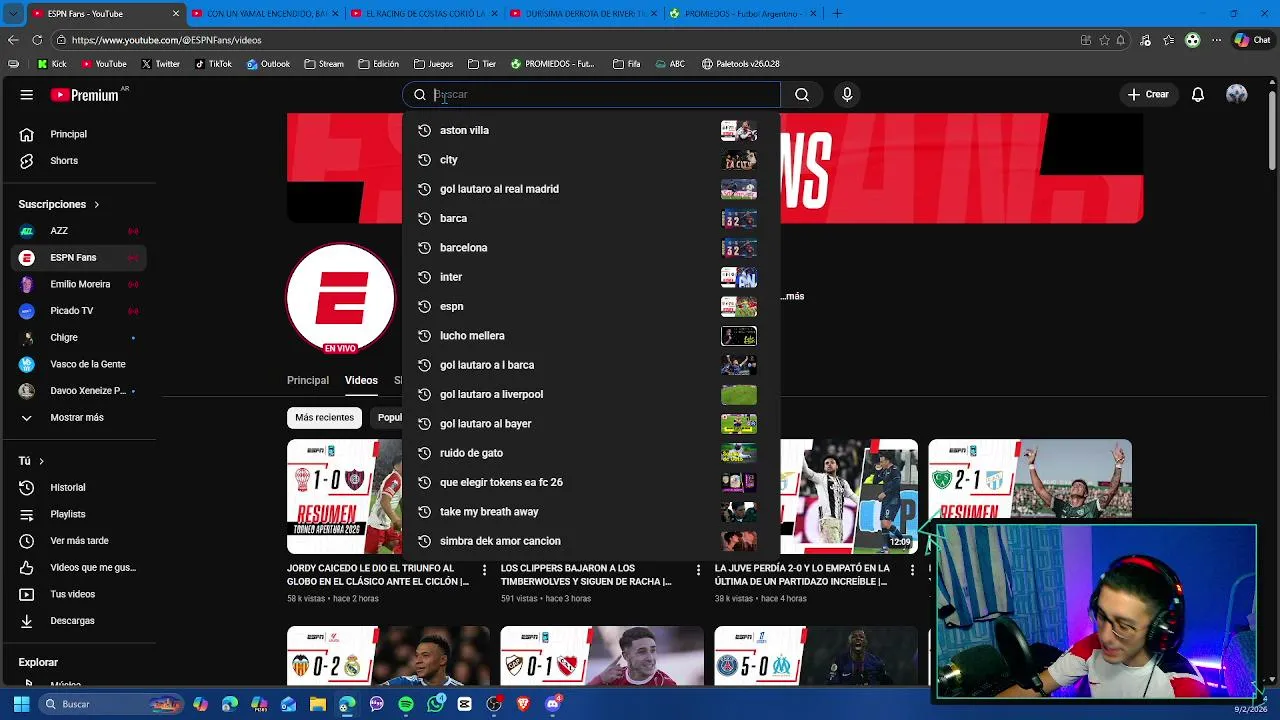The width and height of the screenshot is (1280, 720).
Task: Open the YouTube hamburger guide menu
Action: coord(27,95)
